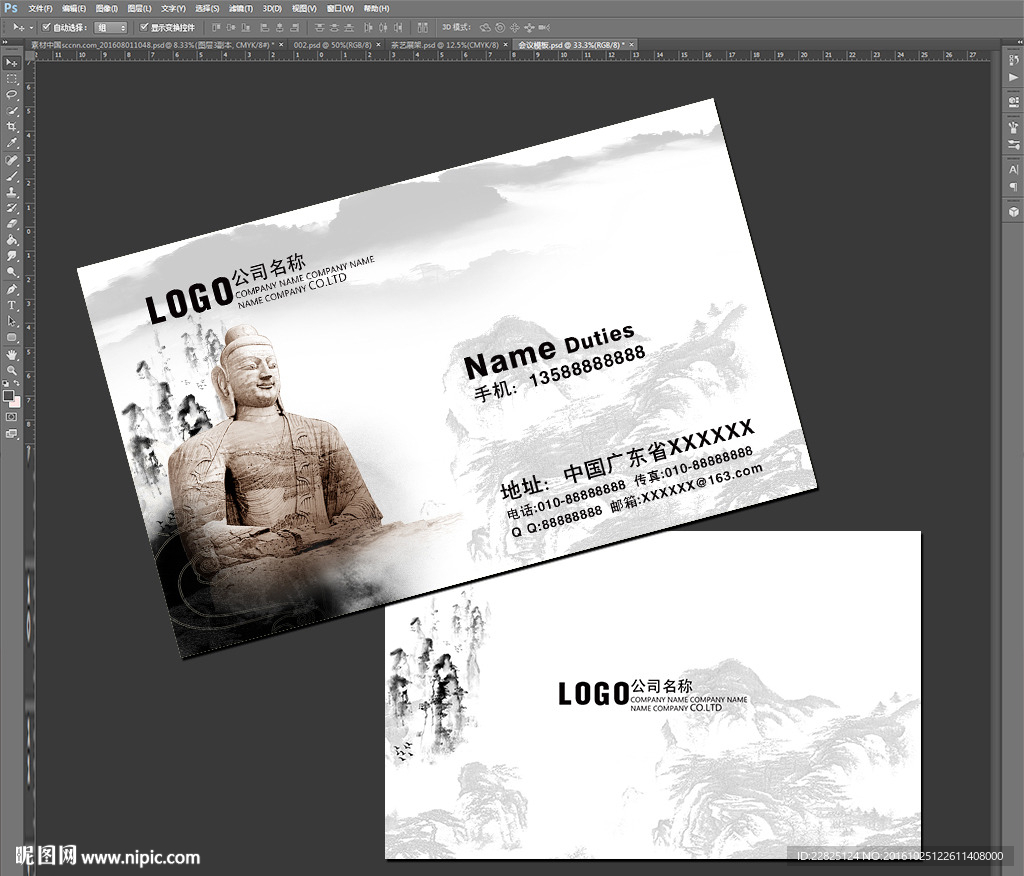
Task: Open the History panel icon
Action: [1013, 61]
